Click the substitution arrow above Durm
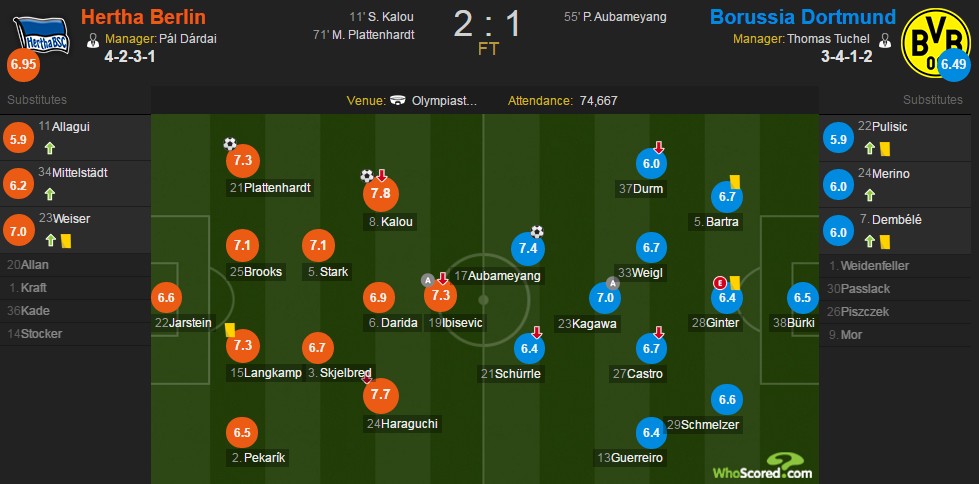Screen dimensions: 979x484 (658, 147)
